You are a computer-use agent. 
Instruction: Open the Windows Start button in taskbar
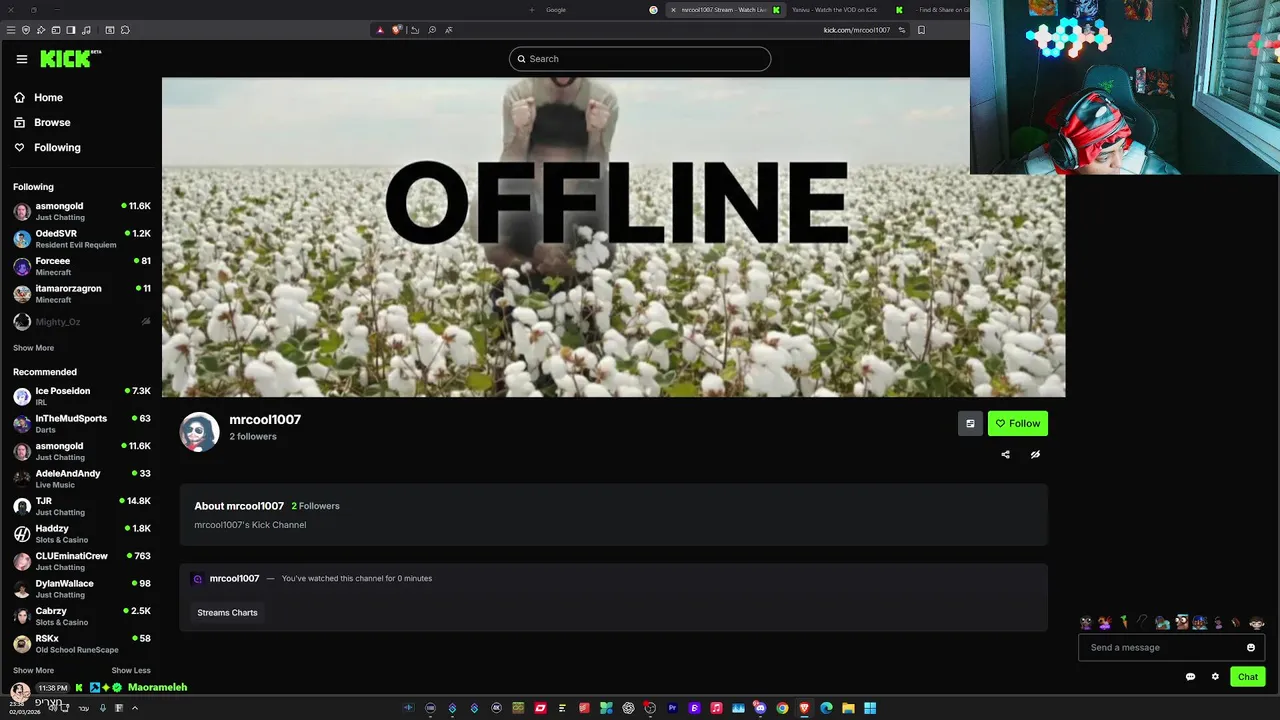pos(870,708)
